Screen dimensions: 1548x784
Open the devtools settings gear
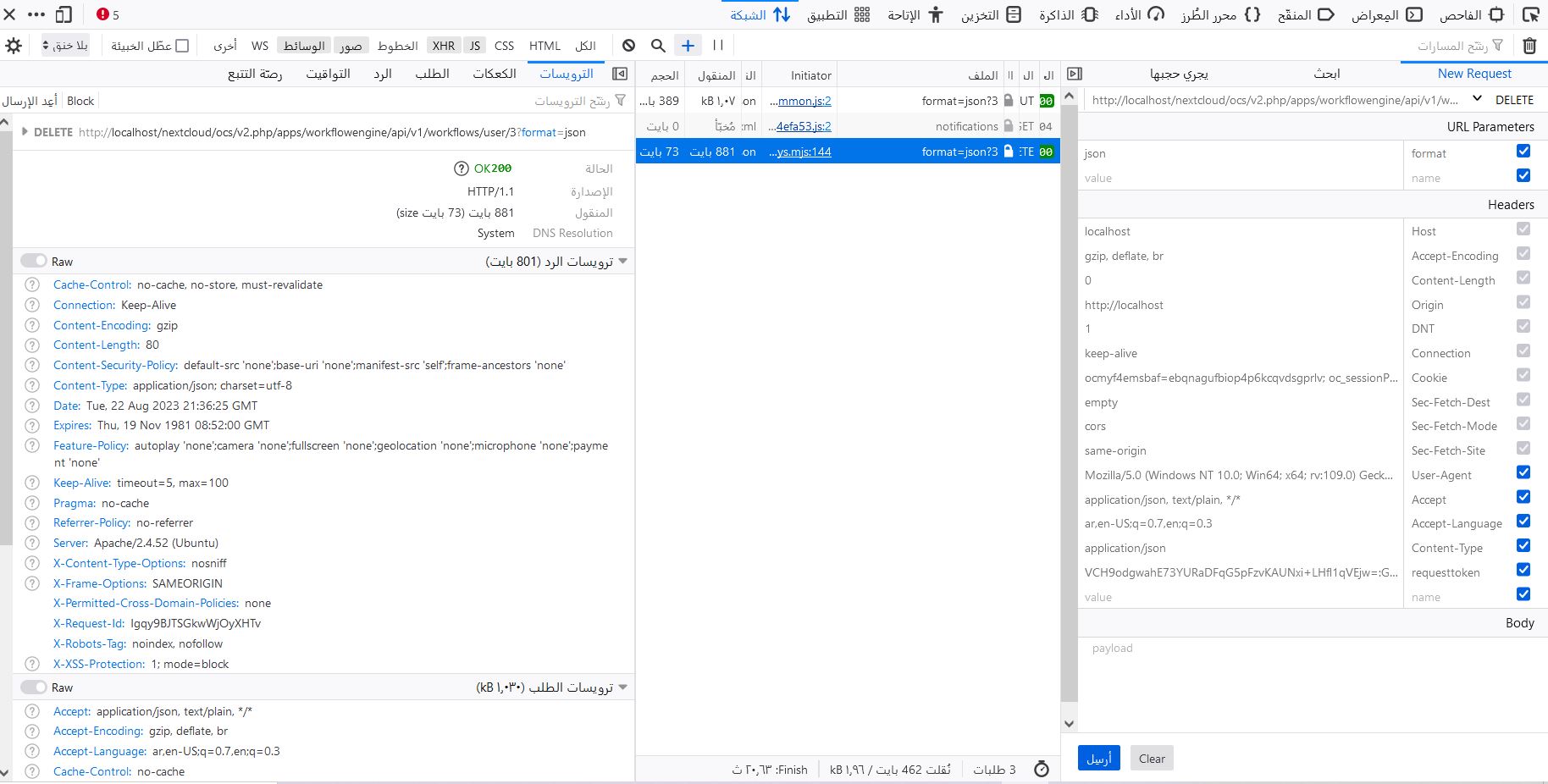click(14, 46)
